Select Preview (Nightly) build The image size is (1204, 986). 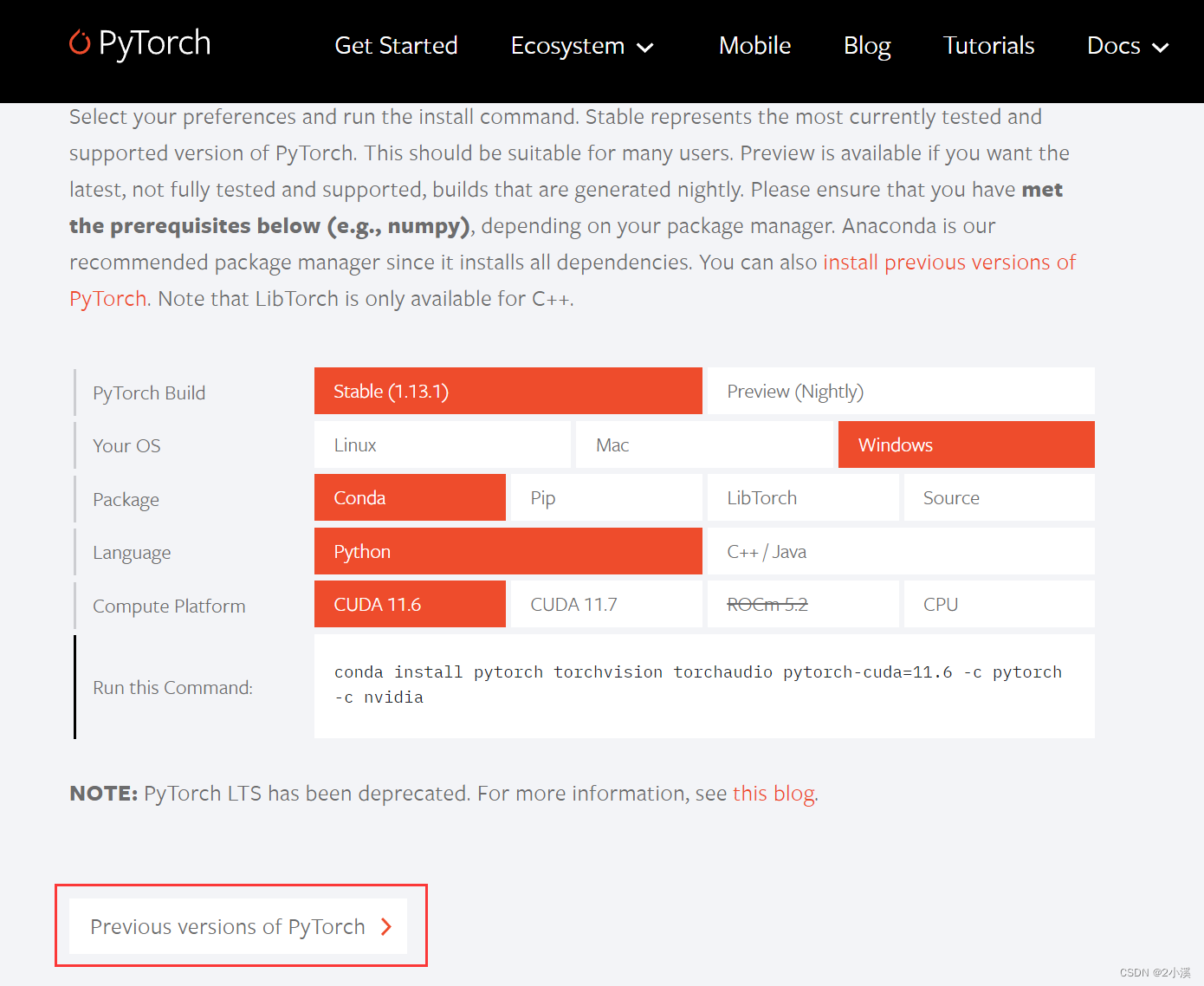(793, 391)
